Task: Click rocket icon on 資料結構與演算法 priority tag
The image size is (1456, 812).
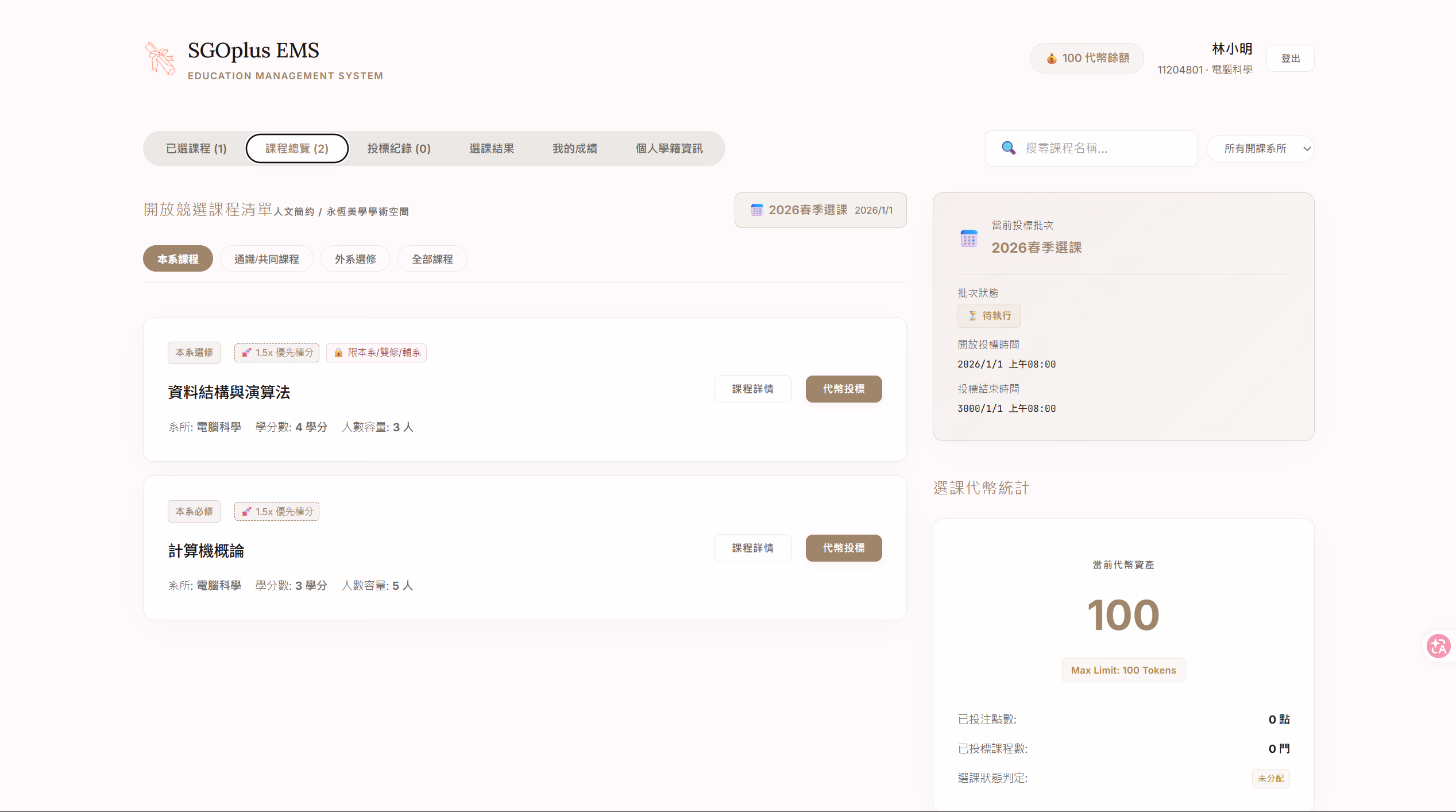Action: (x=246, y=353)
